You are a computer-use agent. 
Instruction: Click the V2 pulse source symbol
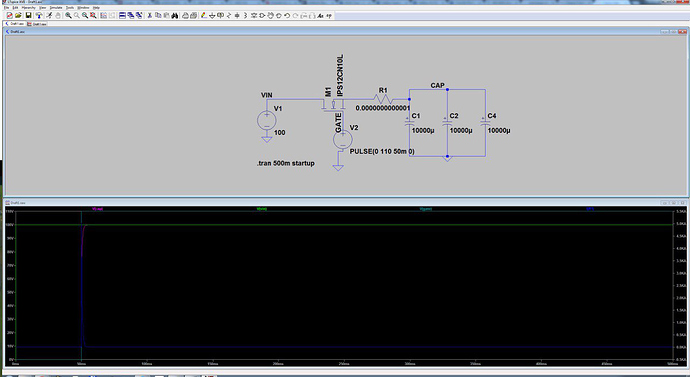tap(342, 140)
